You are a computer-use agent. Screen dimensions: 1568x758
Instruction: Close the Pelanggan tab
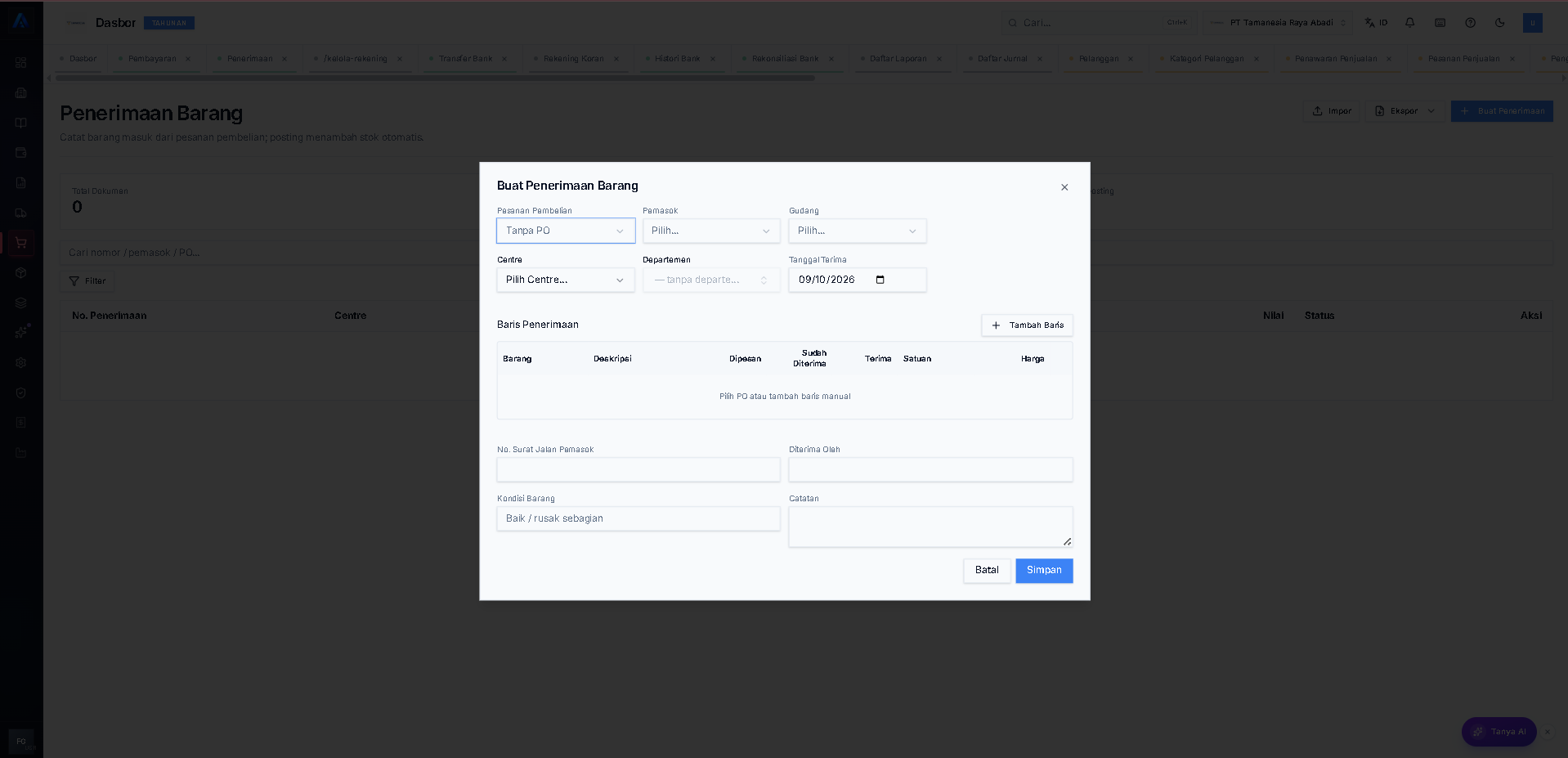[1131, 59]
